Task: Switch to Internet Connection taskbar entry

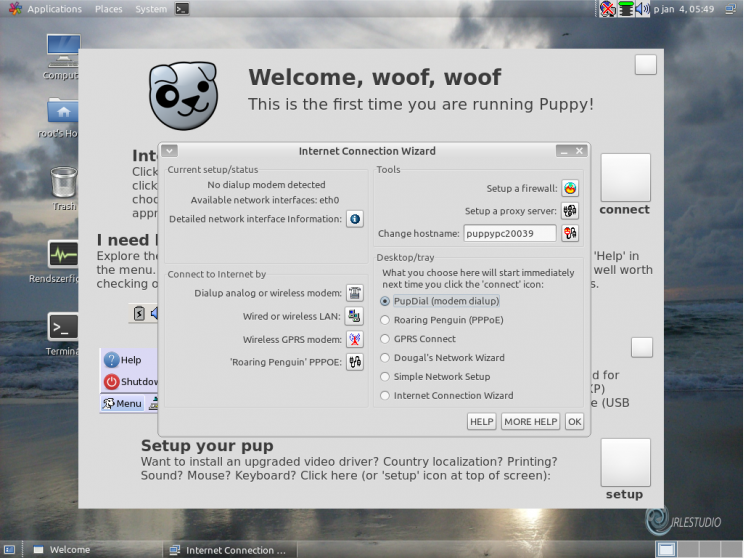Action: pos(230,550)
